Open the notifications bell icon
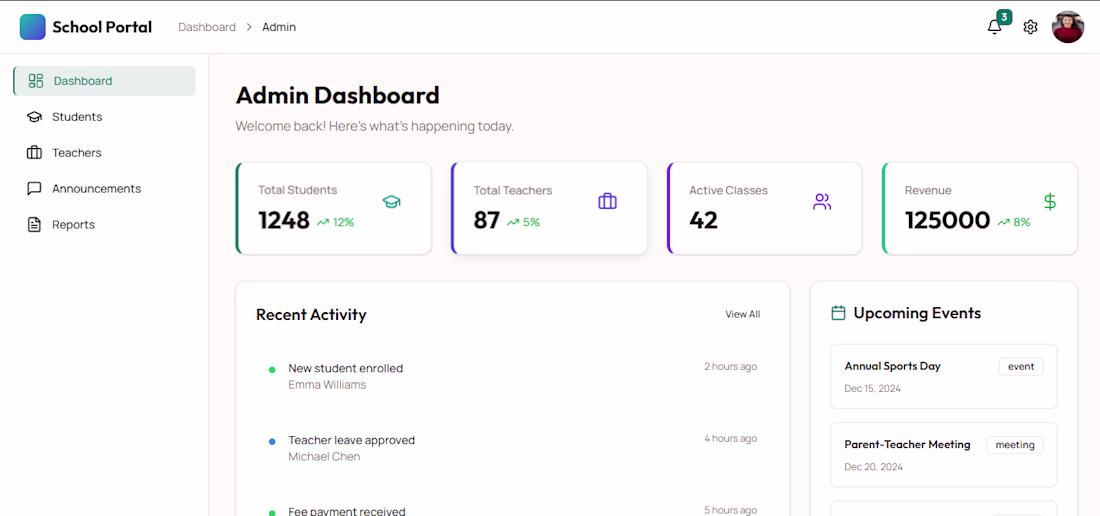This screenshot has height=516, width=1100. point(994,27)
